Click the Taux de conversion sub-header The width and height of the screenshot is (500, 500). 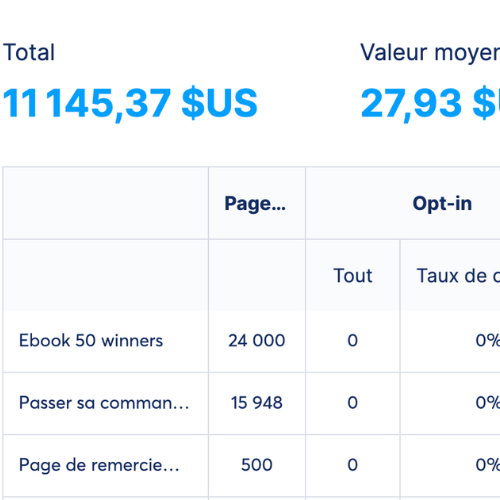458,276
